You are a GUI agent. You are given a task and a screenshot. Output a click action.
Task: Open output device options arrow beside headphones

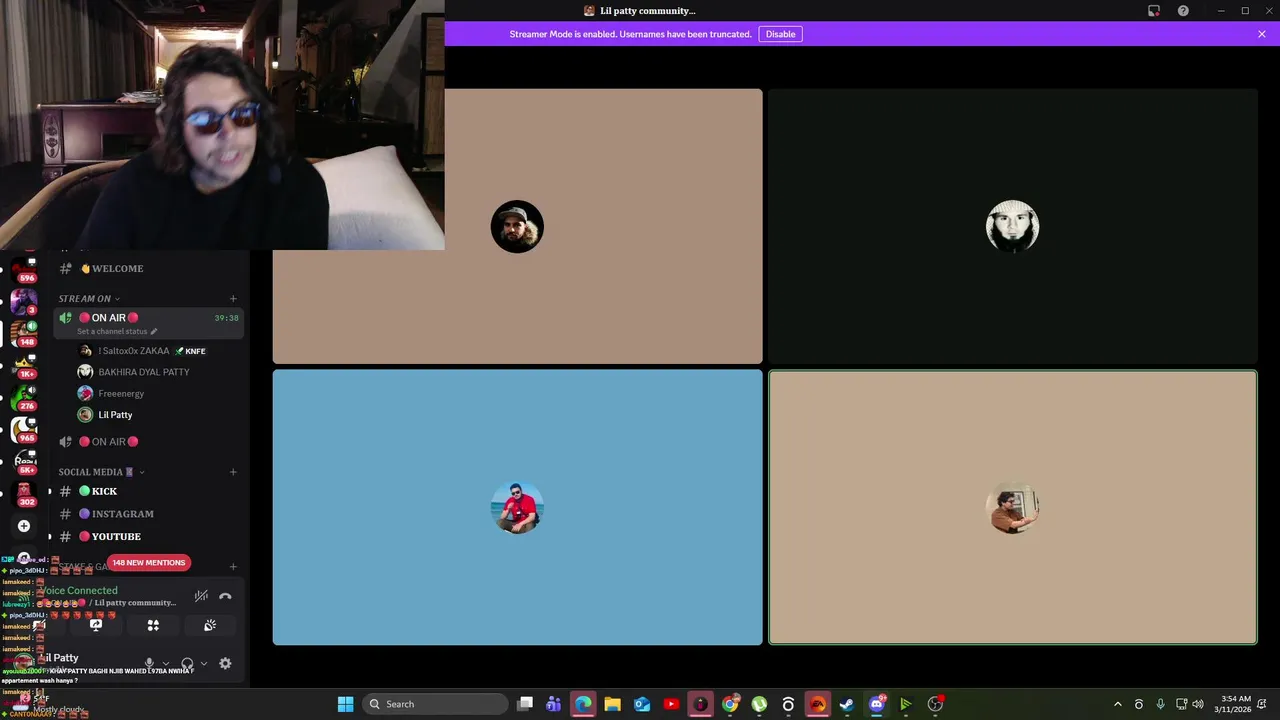tap(203, 663)
